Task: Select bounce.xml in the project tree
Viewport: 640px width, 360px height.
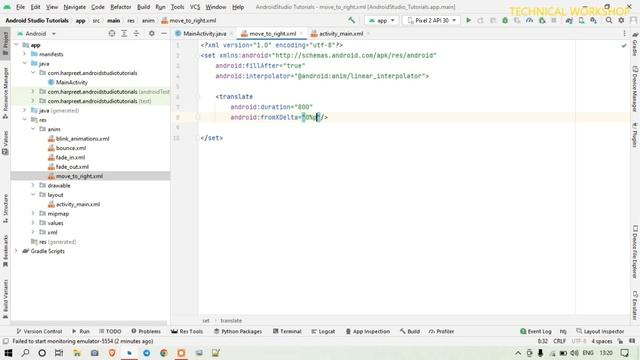Action: coord(71,148)
